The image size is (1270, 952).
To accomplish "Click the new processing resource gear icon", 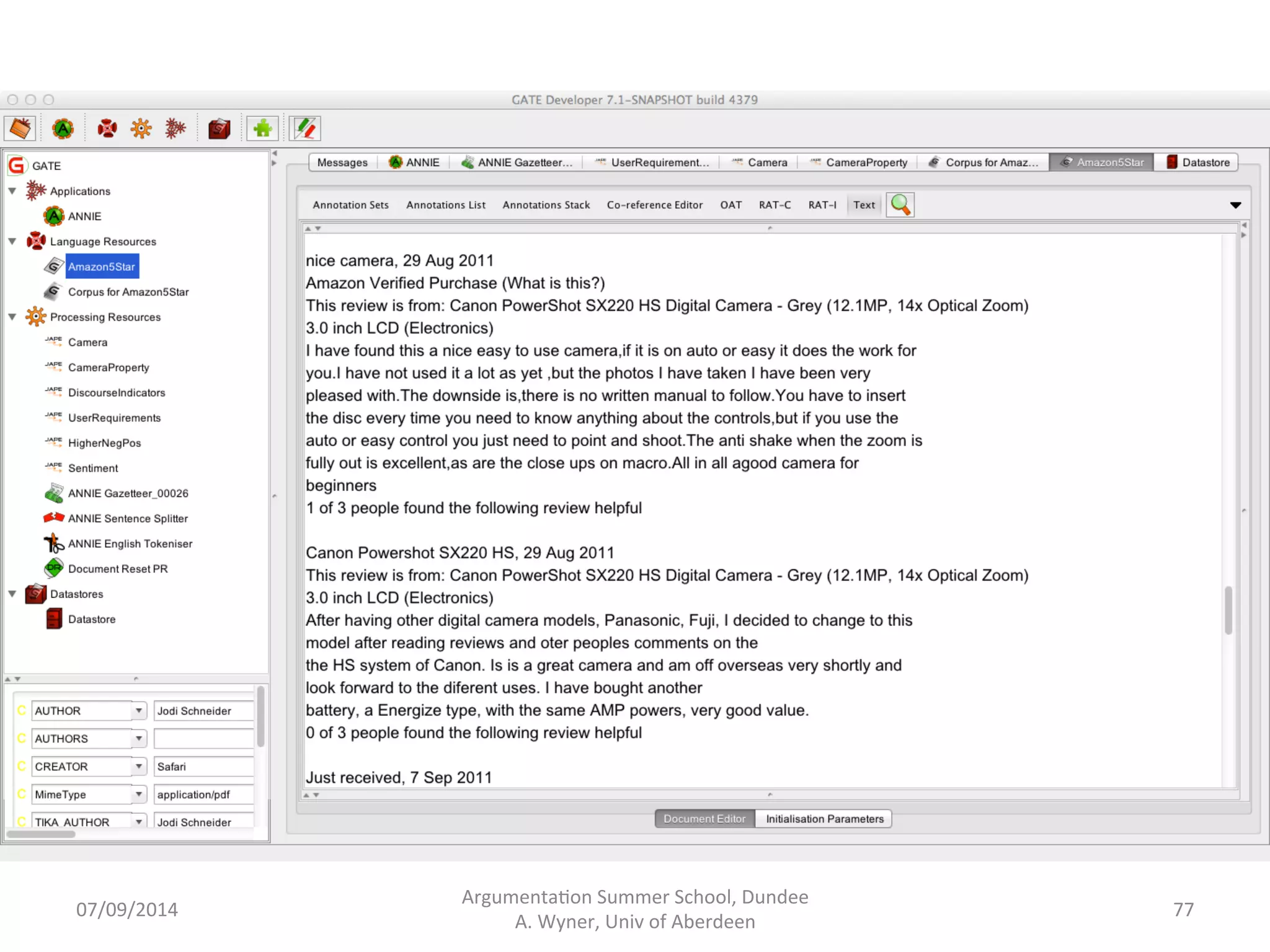I will [141, 129].
